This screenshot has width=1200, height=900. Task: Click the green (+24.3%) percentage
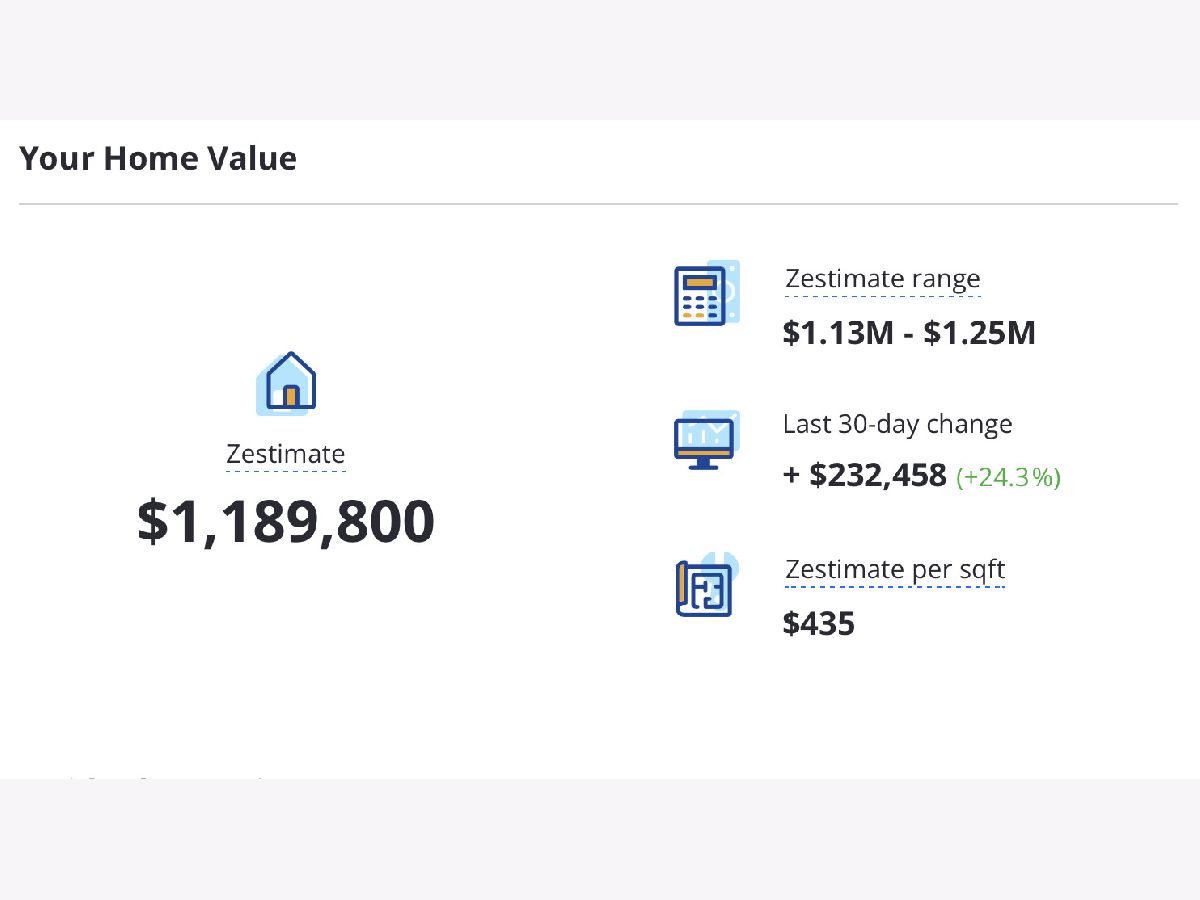[1008, 477]
